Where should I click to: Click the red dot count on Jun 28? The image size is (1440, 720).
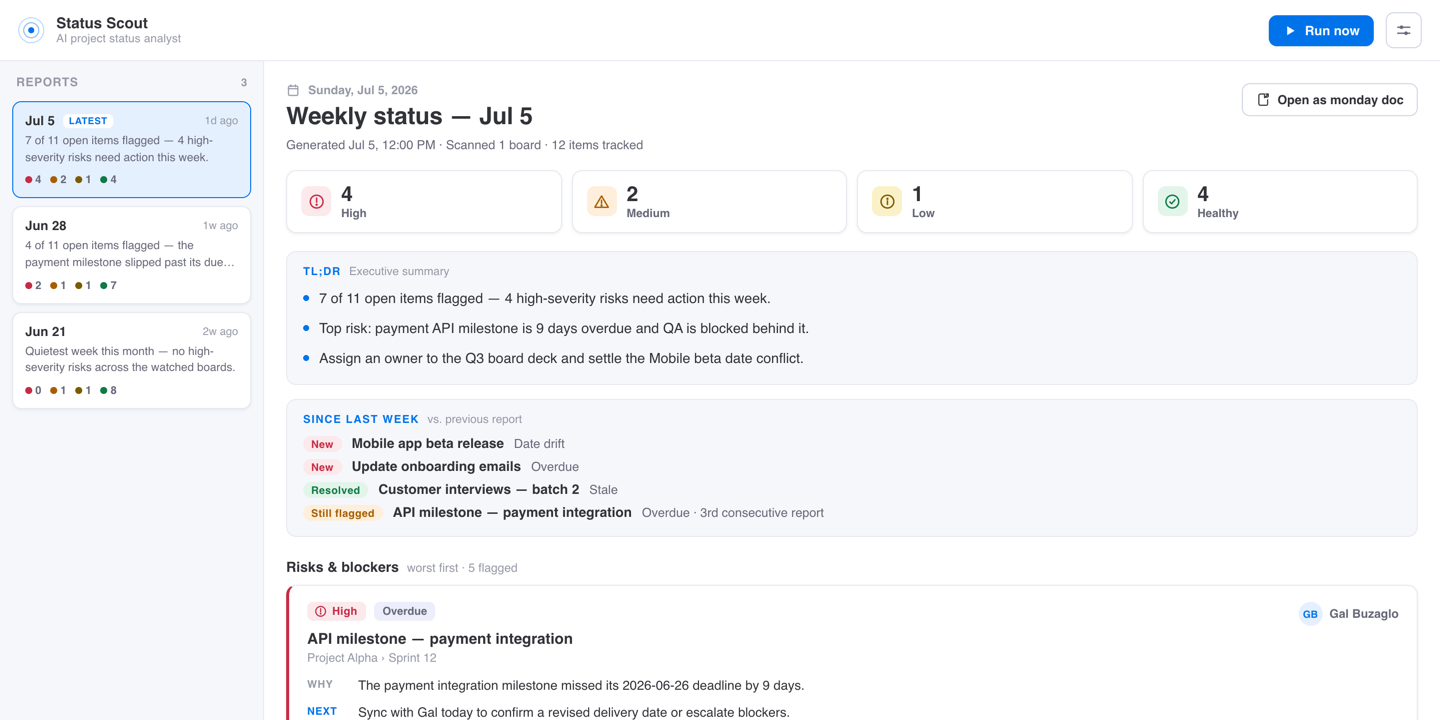pyautogui.click(x=33, y=286)
